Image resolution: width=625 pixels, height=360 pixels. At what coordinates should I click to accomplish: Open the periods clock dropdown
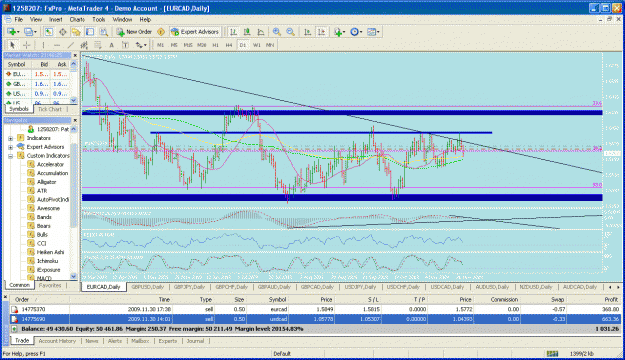(356, 32)
